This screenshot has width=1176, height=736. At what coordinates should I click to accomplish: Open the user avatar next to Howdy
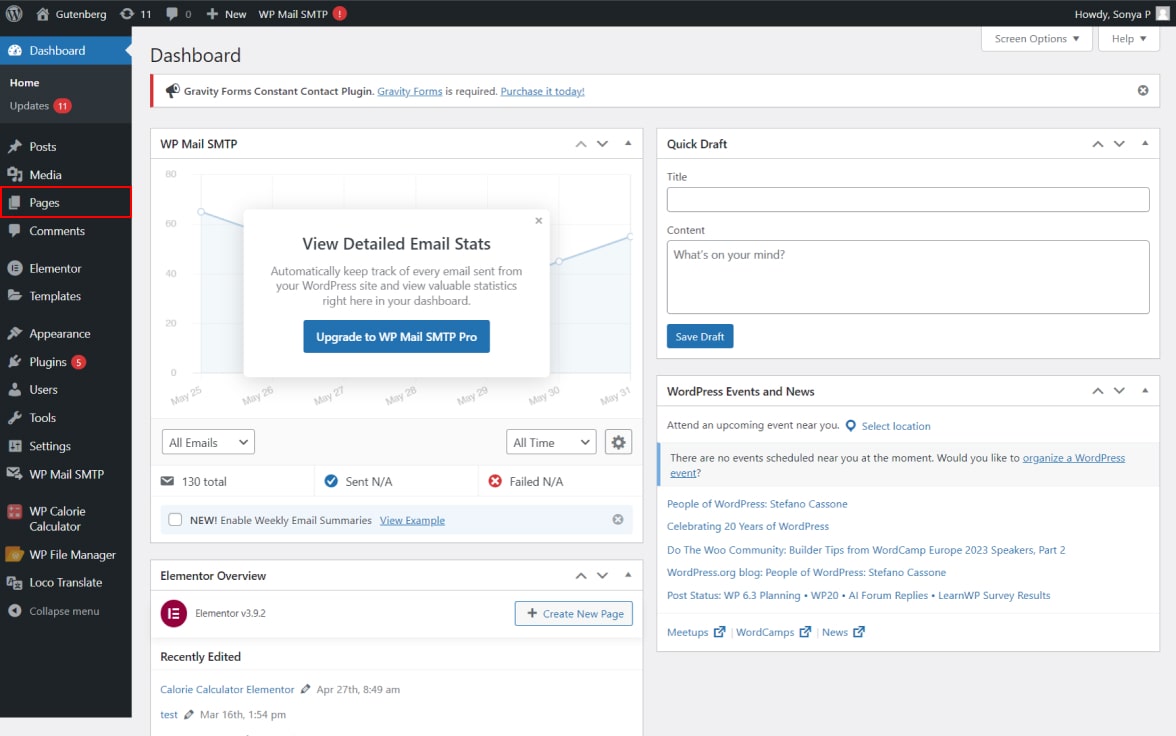[1162, 14]
